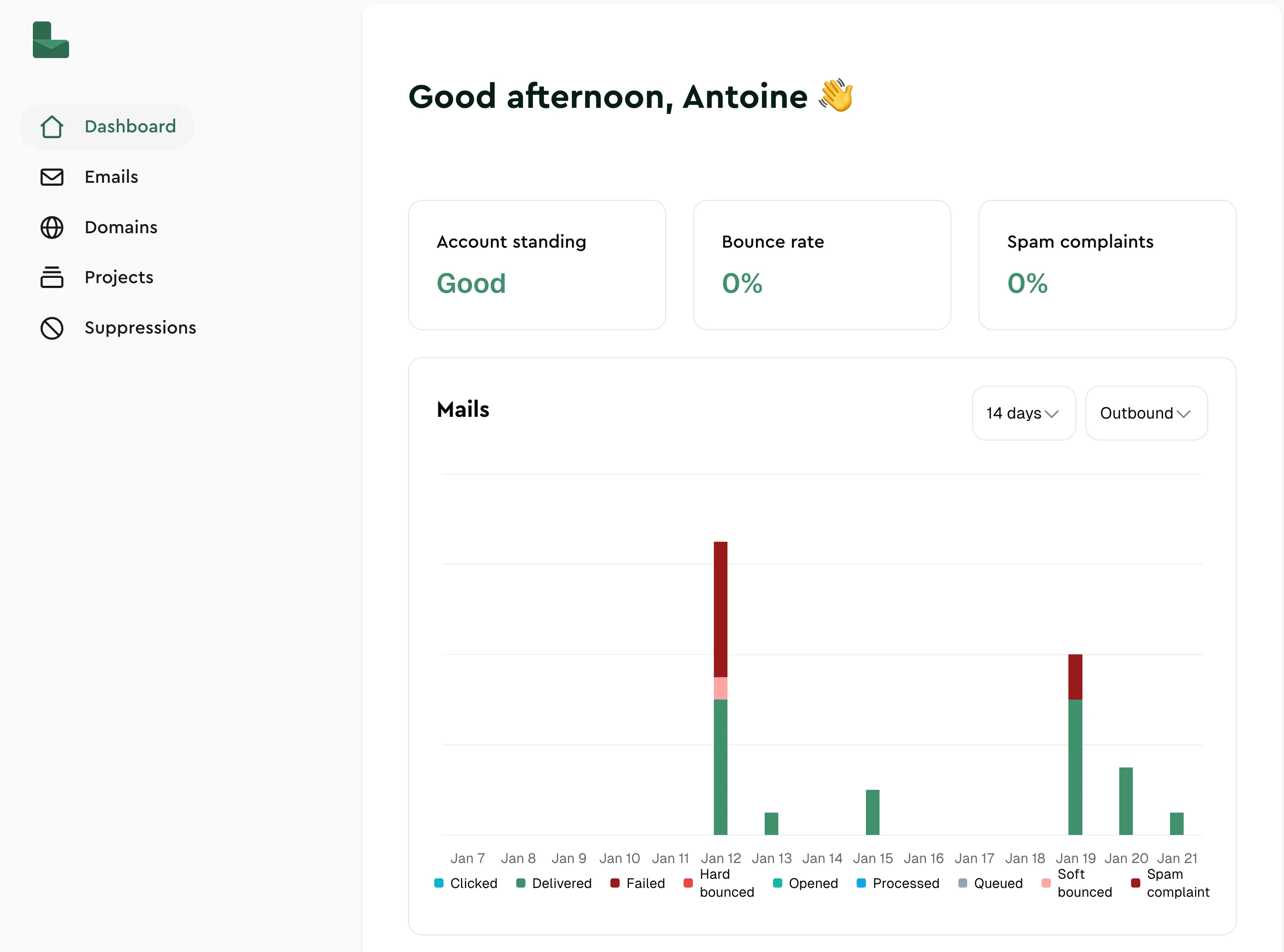Open the 14 days period dropdown

pyautogui.click(x=1024, y=412)
